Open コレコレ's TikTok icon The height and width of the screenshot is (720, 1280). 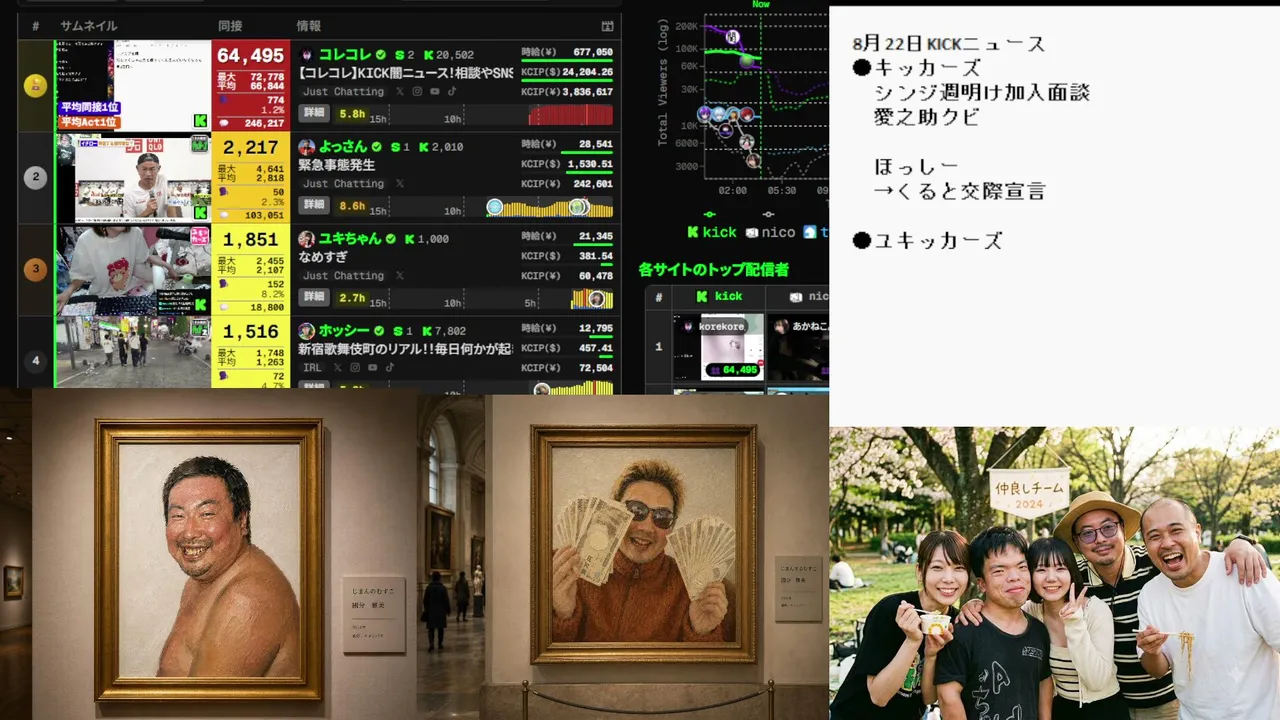tap(451, 92)
